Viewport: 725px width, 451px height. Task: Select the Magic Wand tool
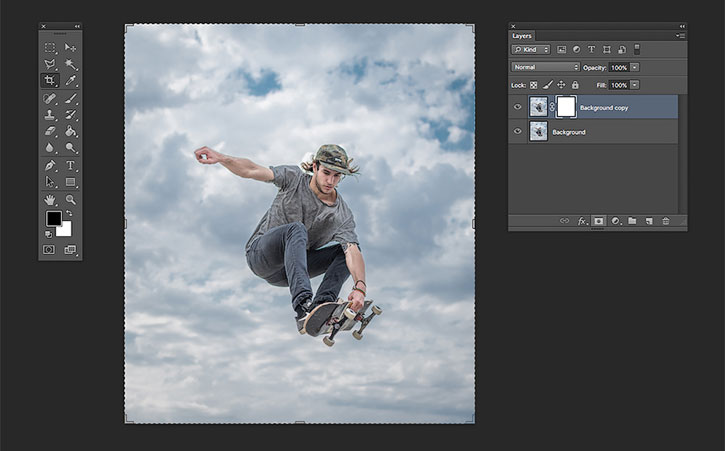70,64
